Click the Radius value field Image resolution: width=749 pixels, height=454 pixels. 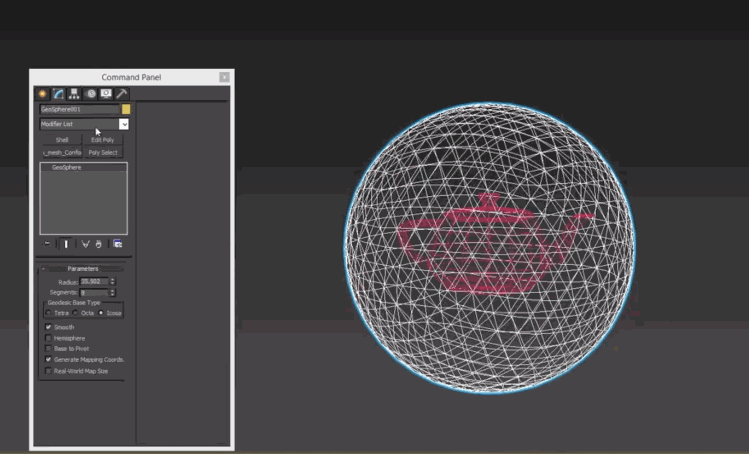point(94,281)
